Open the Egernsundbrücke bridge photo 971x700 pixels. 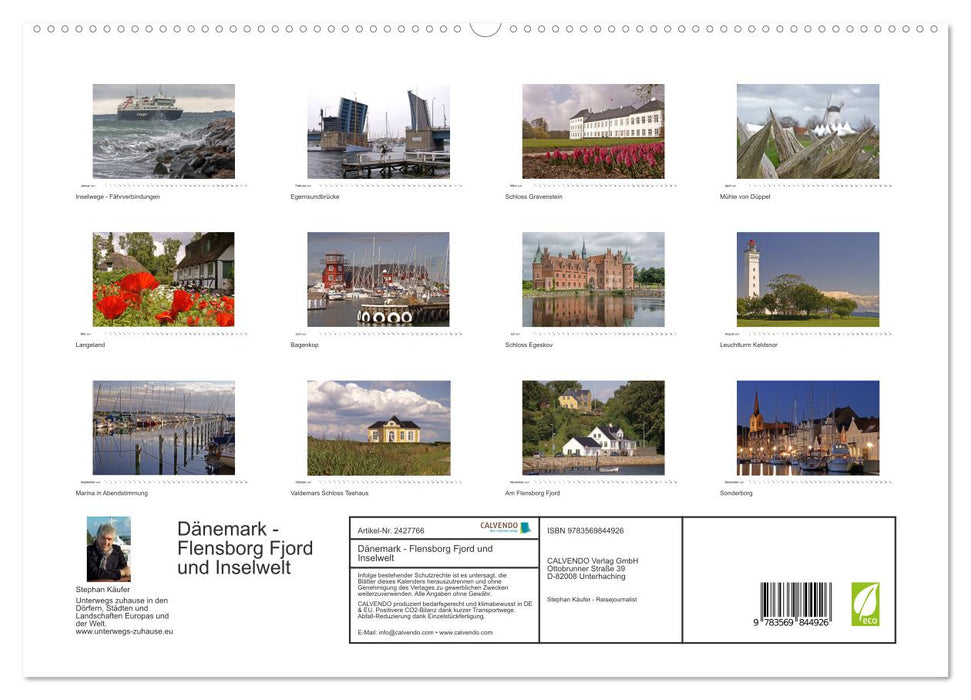coord(378,131)
